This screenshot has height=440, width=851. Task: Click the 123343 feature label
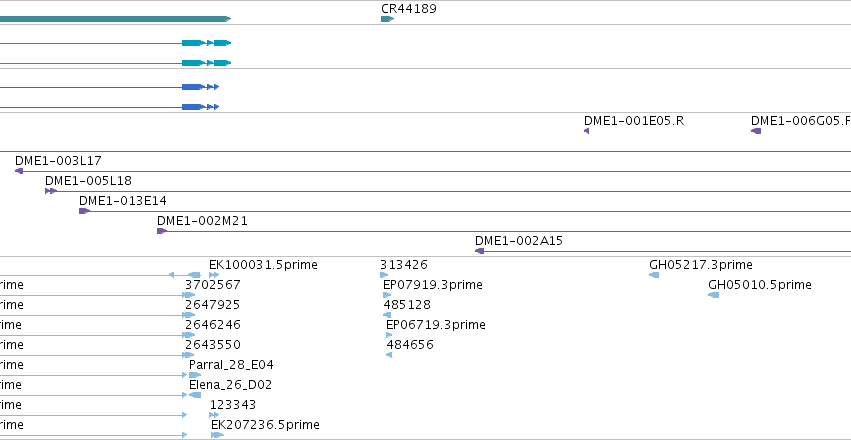(233, 405)
